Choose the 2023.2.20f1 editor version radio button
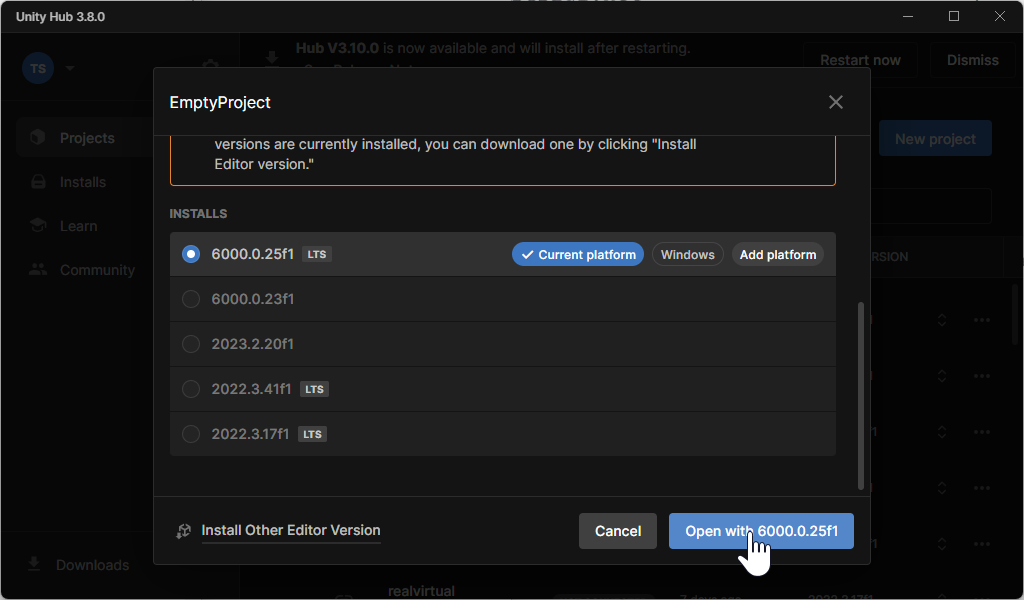This screenshot has width=1024, height=600. 191,344
